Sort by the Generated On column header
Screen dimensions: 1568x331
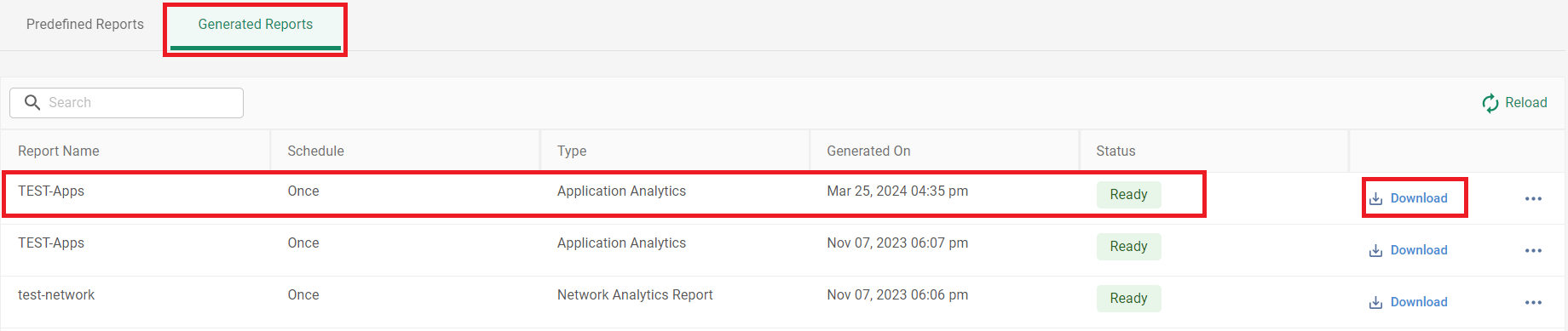click(868, 151)
